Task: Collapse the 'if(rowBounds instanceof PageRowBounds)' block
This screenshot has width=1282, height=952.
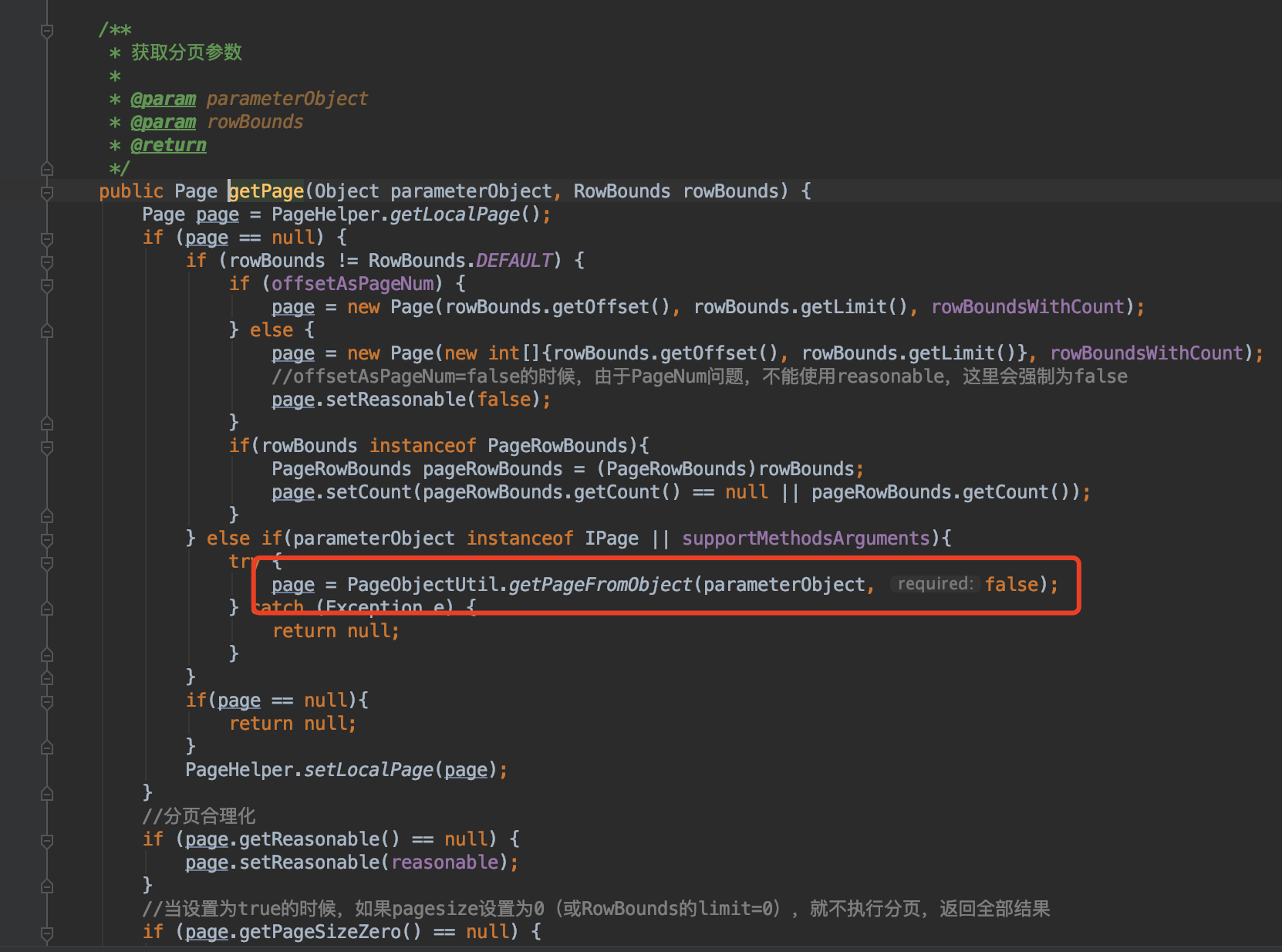Action: pyautogui.click(x=47, y=447)
